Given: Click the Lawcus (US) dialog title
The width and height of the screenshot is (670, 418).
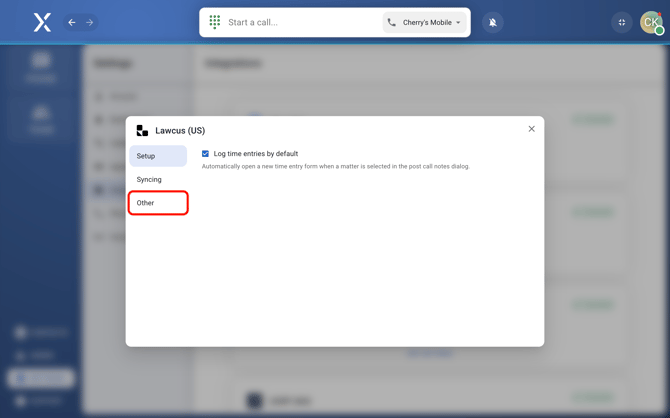Looking at the screenshot, I should tap(180, 131).
